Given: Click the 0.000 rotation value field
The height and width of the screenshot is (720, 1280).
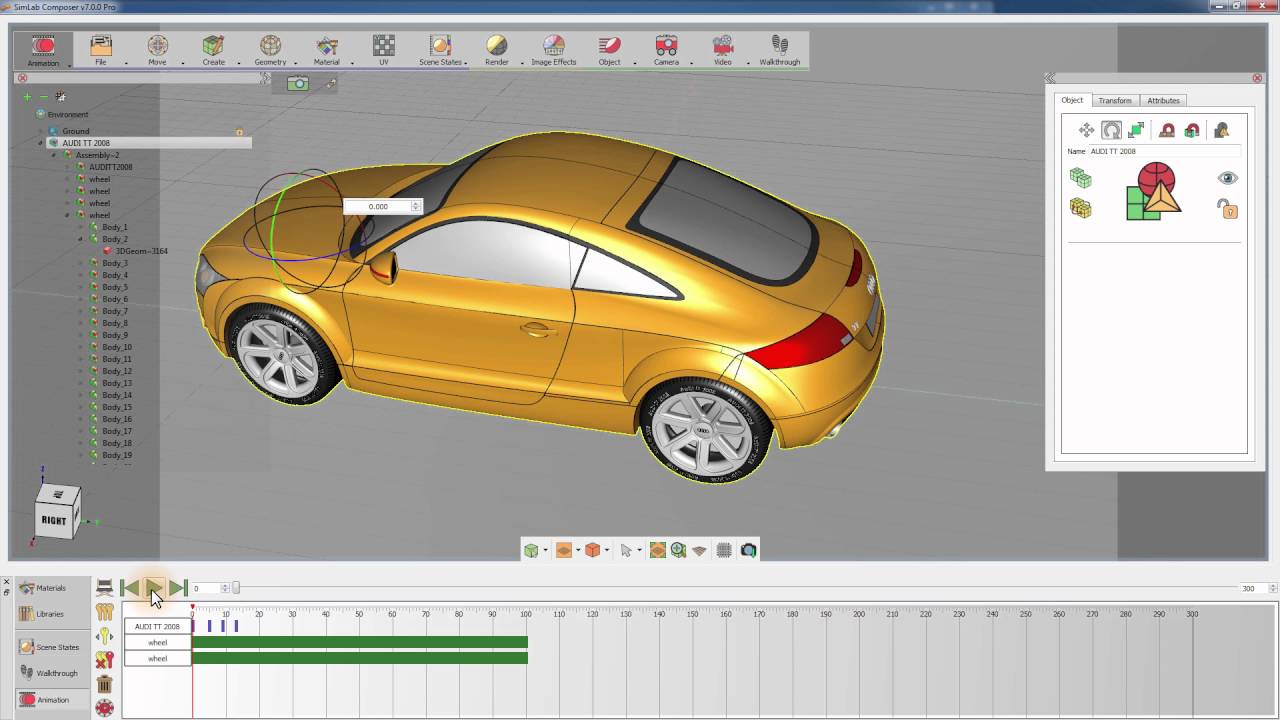Looking at the screenshot, I should [x=377, y=206].
